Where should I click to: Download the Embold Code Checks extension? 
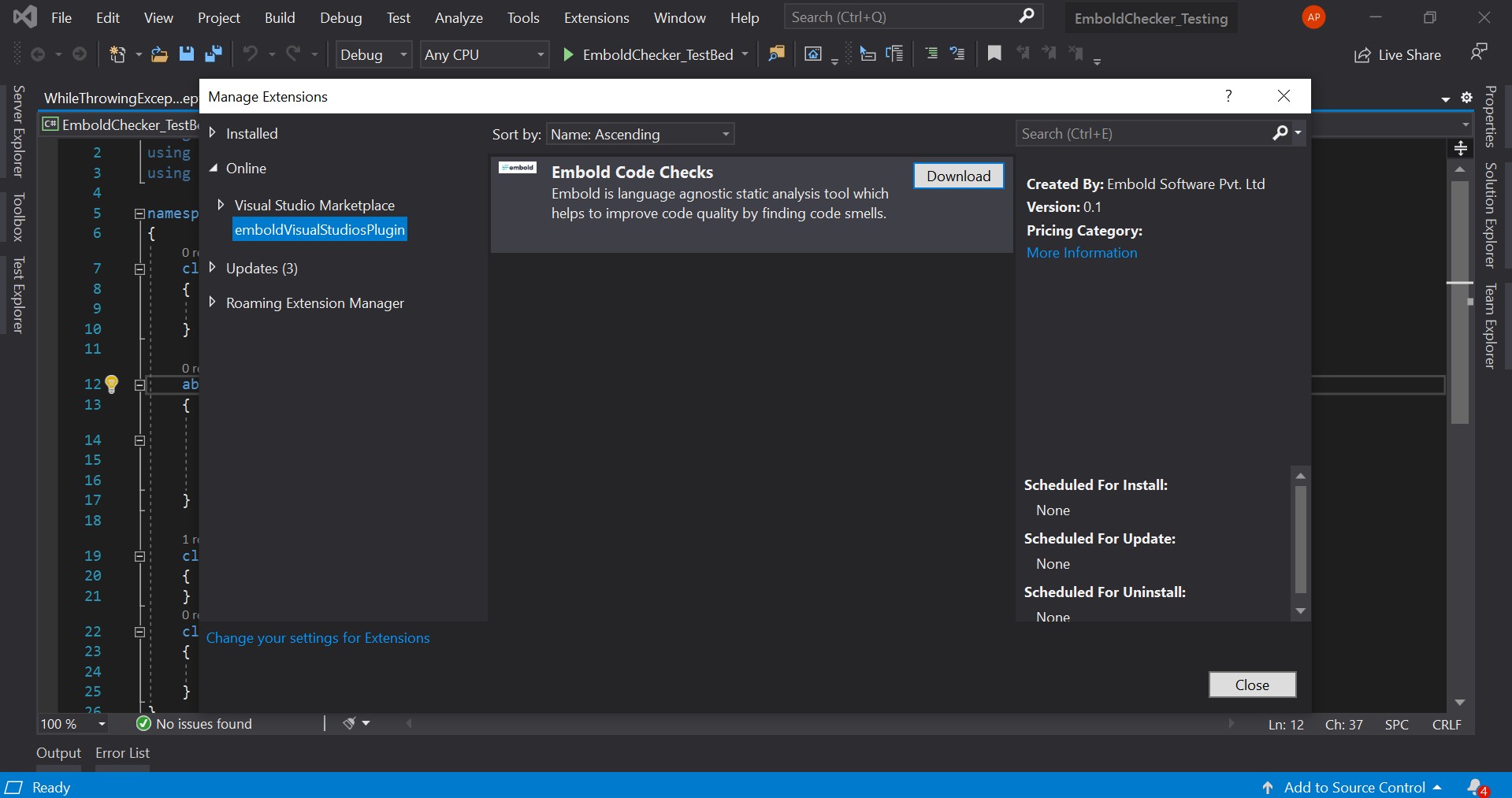click(958, 176)
